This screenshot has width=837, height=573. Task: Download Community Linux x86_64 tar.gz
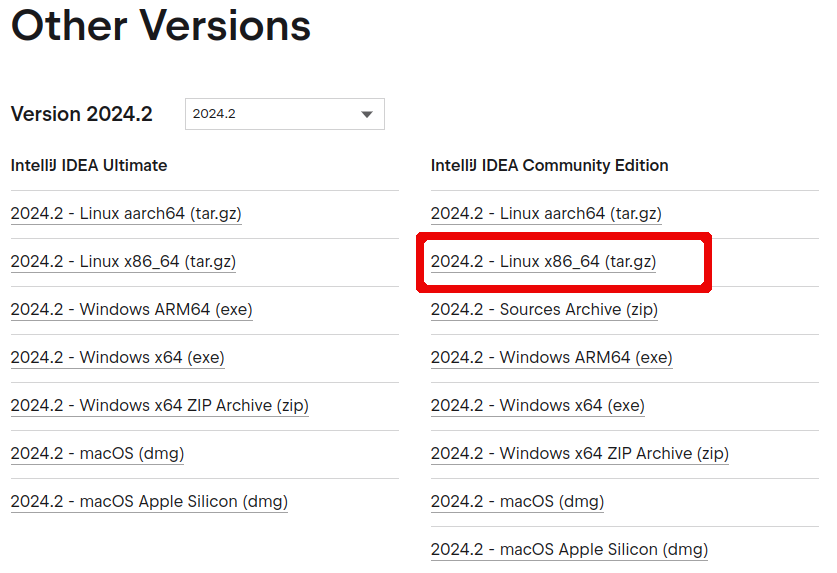[543, 262]
